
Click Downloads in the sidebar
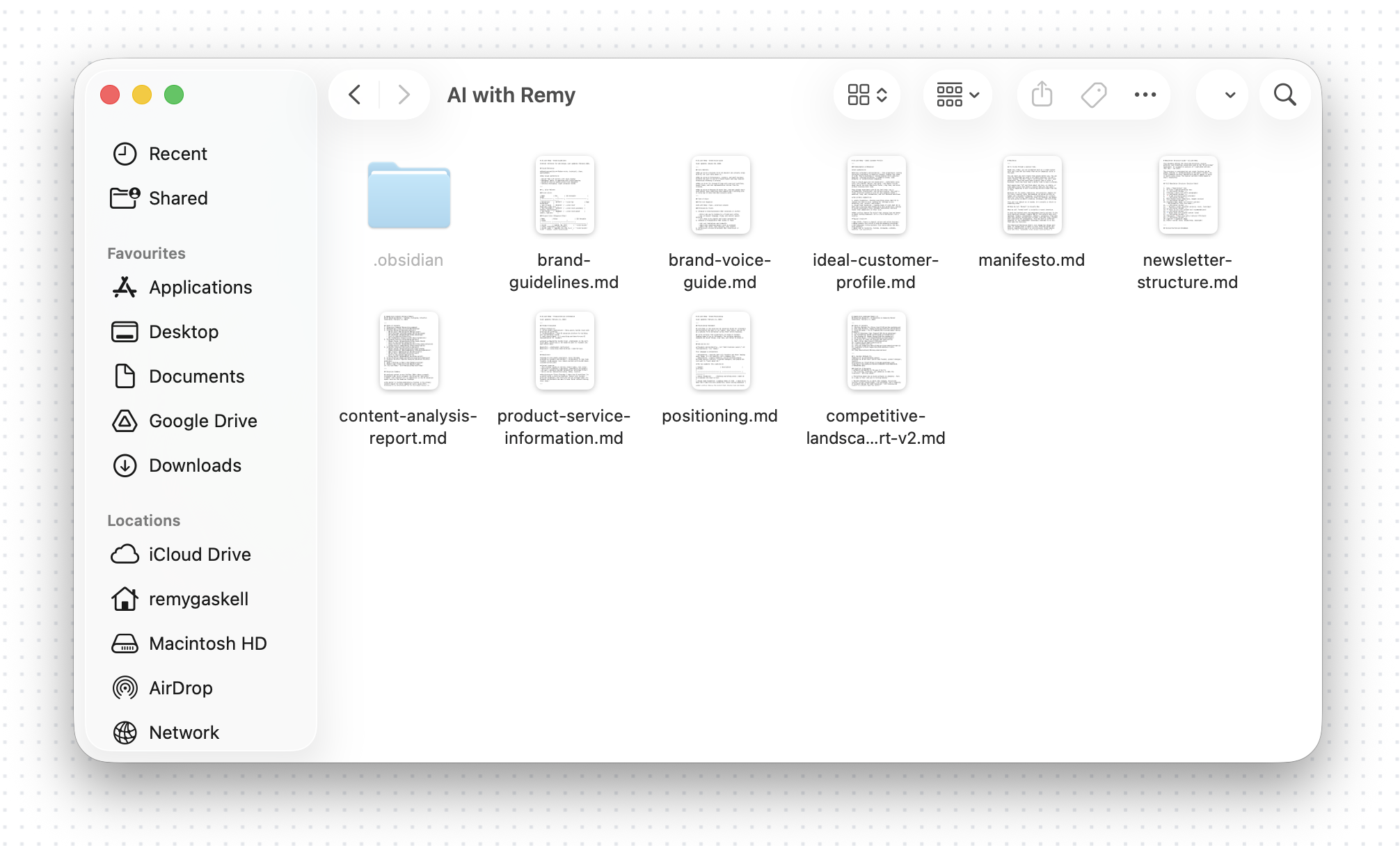point(195,465)
